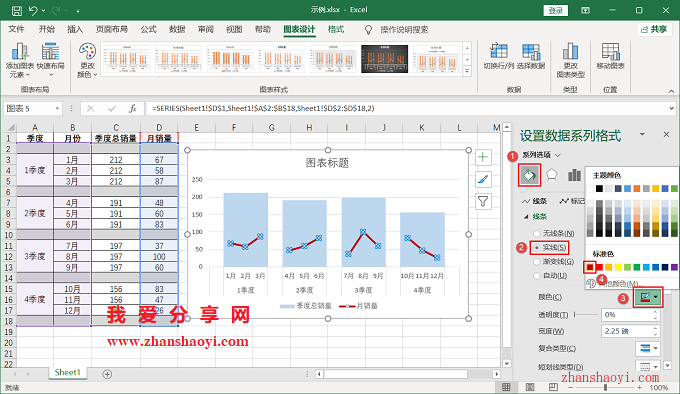
Task: Open the line Color dropdown button
Action: pos(648,297)
